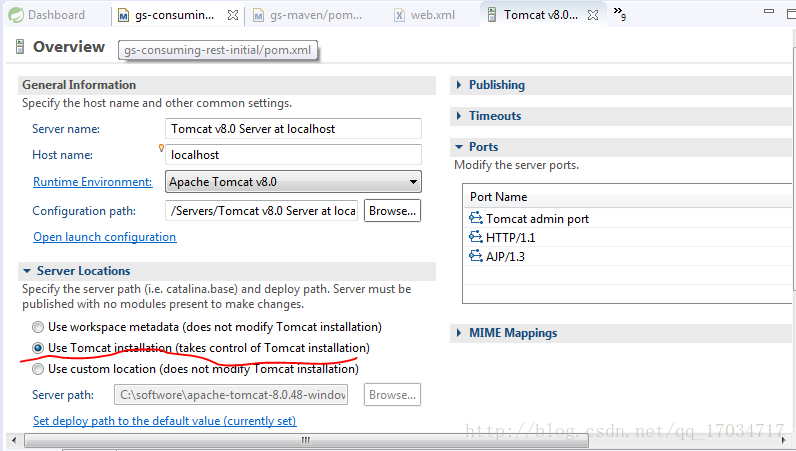Click the Server path field

click(231, 395)
